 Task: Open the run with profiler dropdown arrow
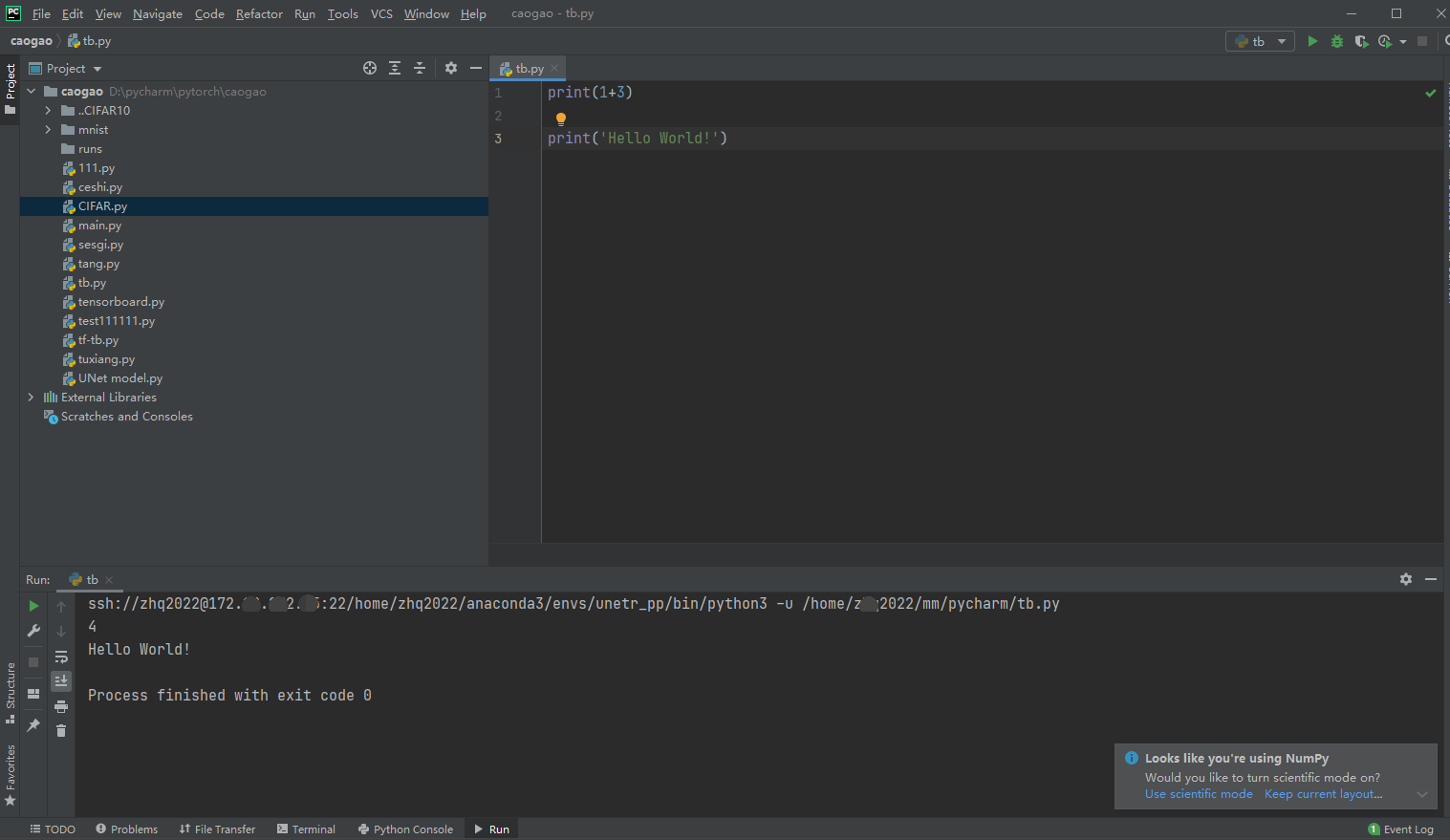[1403, 41]
